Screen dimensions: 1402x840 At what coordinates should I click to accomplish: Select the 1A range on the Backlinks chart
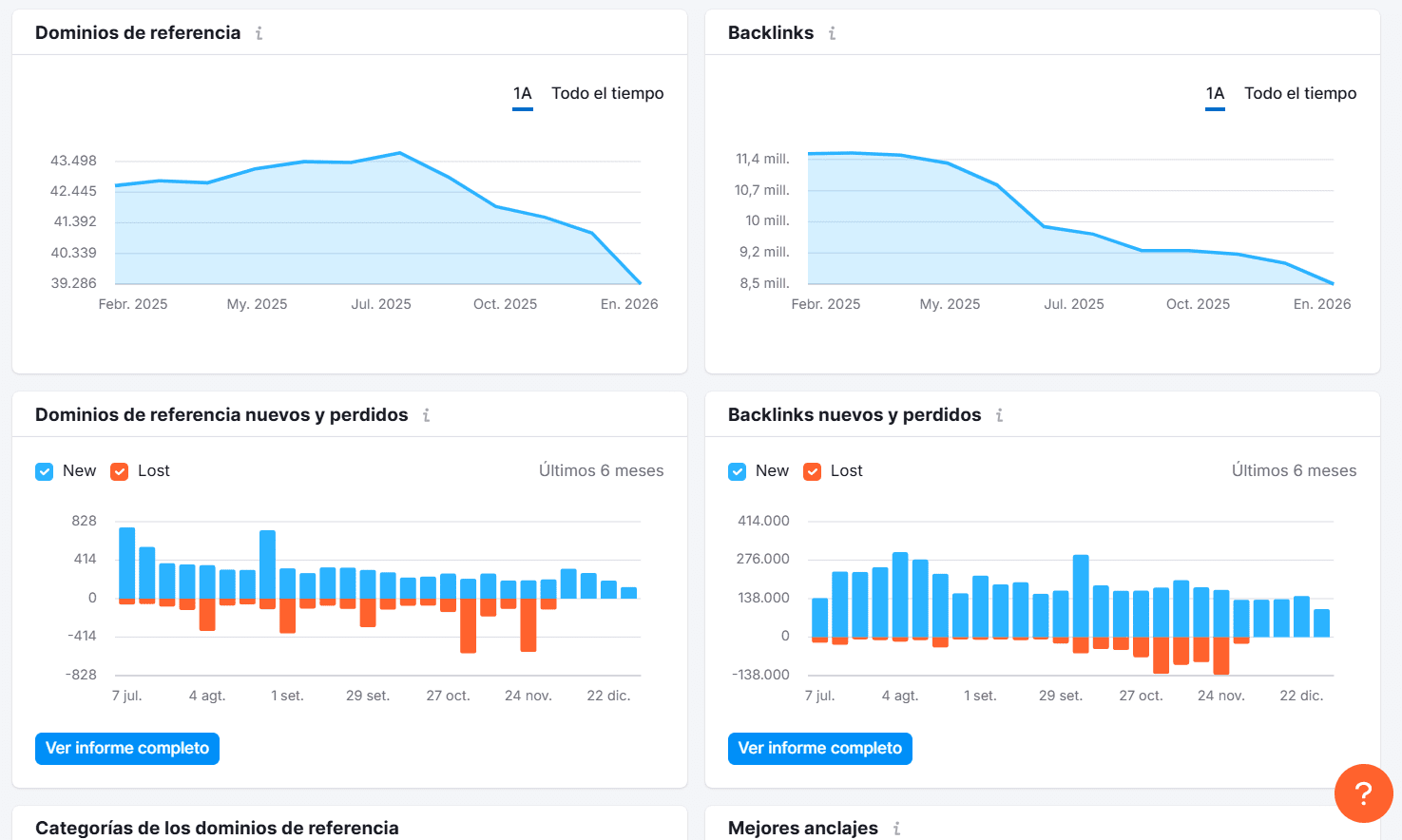pos(1215,93)
